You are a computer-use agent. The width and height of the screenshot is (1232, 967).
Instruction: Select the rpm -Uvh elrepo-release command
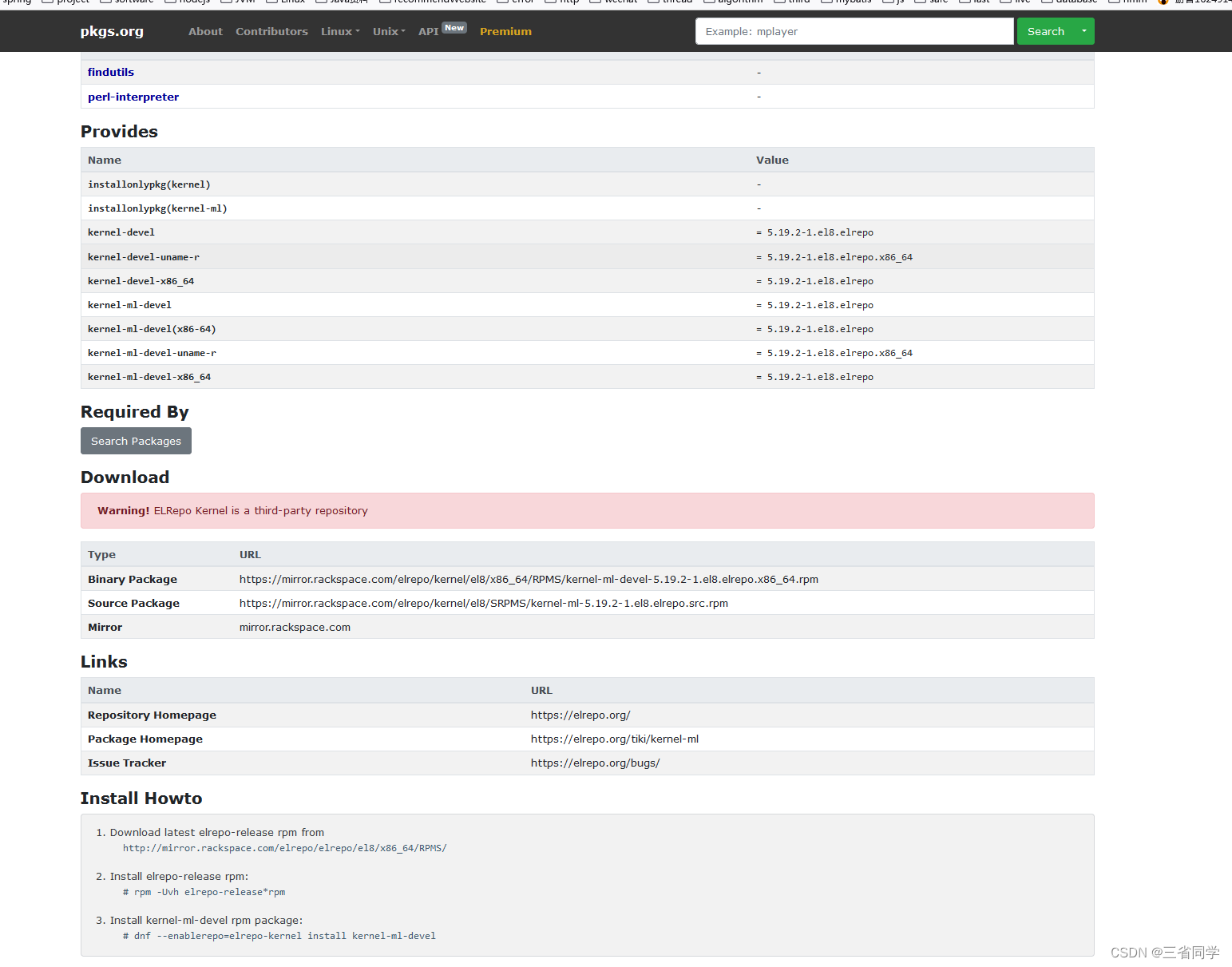coord(204,892)
